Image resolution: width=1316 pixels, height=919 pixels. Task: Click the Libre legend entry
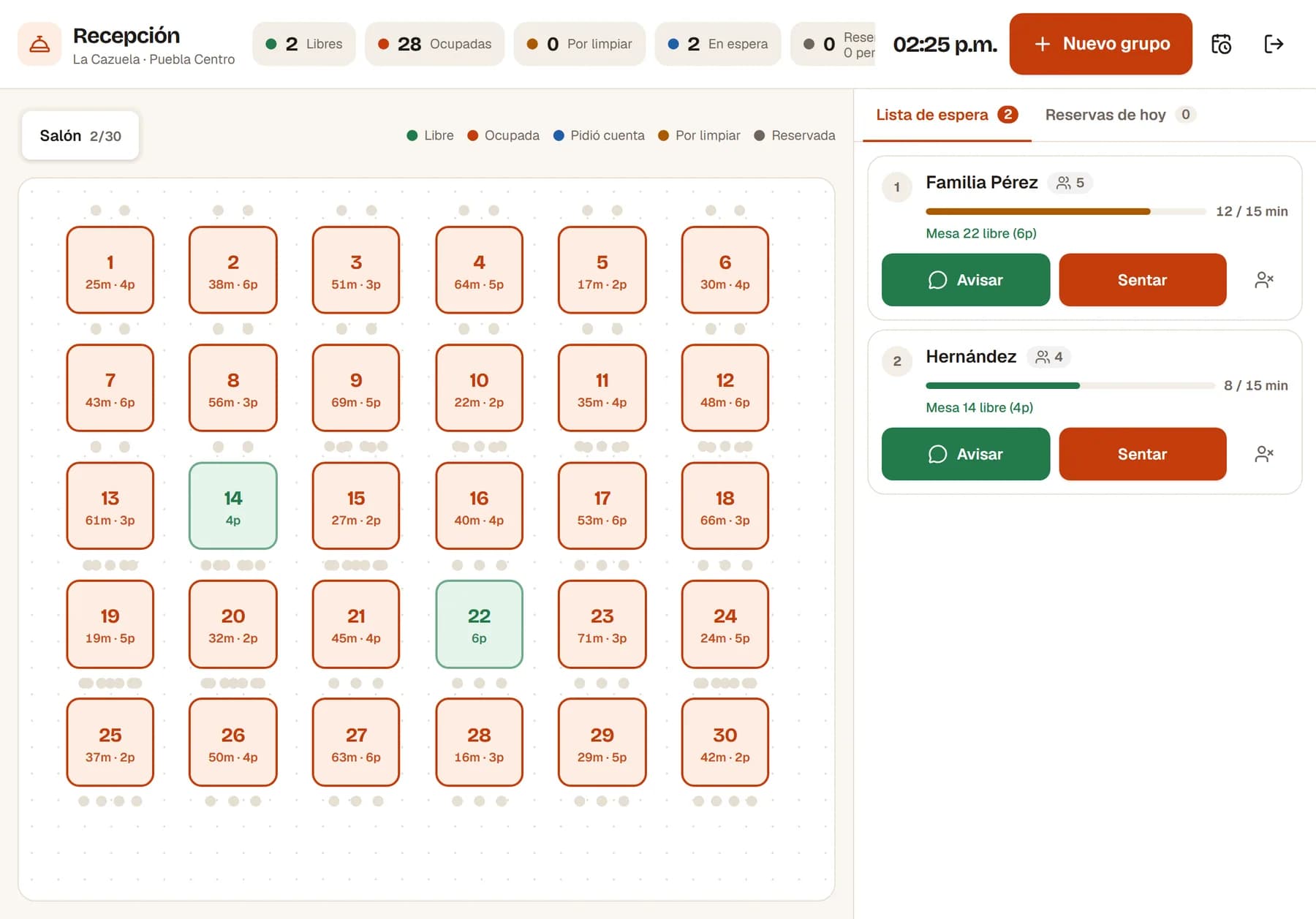[x=430, y=135]
